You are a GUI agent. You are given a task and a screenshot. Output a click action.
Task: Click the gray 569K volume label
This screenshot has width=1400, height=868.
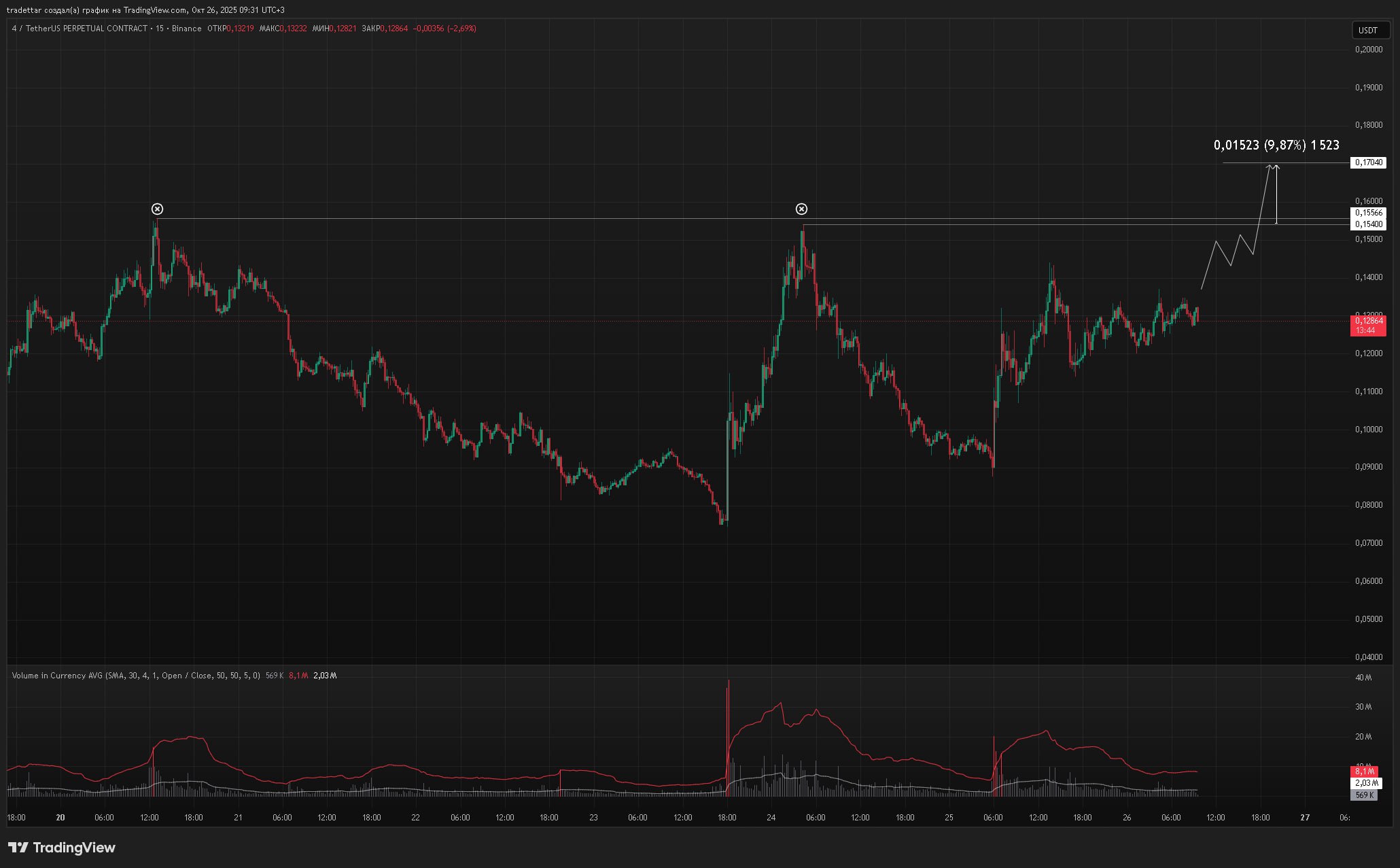(1363, 795)
